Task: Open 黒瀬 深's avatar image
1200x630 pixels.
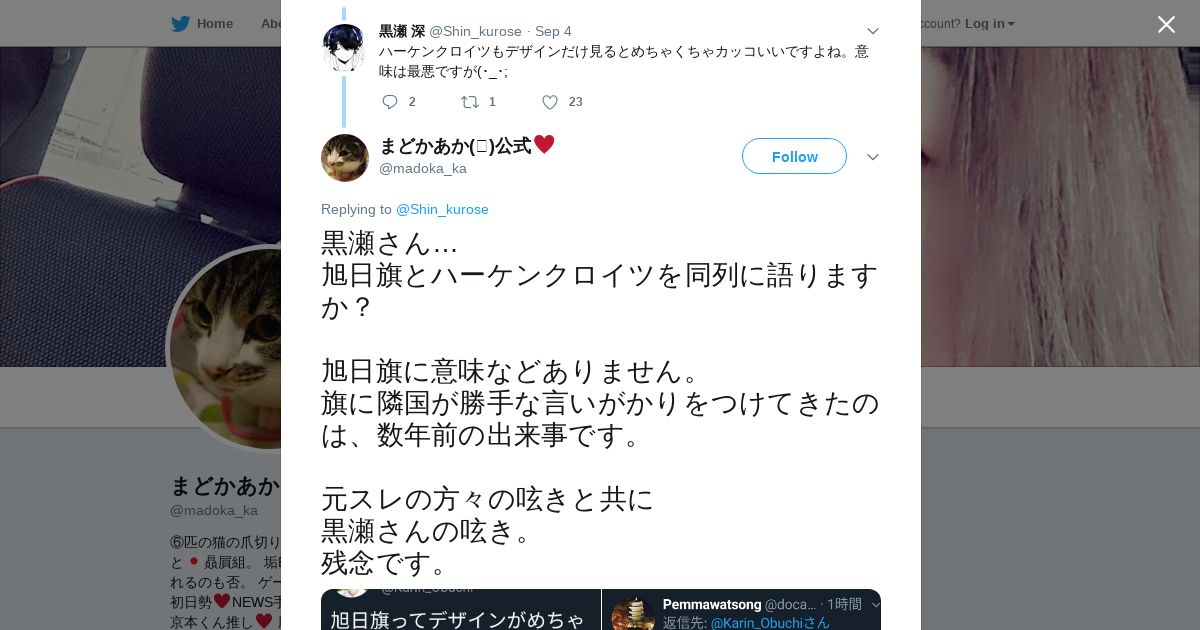Action: 344,48
